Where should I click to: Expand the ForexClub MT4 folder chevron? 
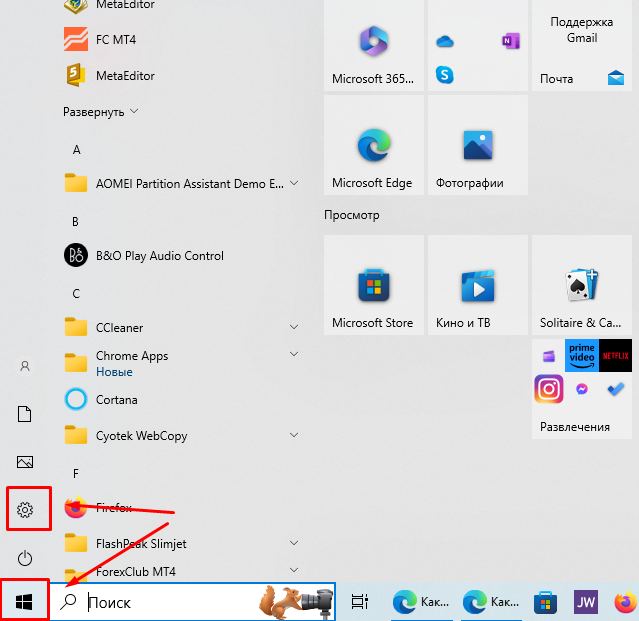[294, 570]
